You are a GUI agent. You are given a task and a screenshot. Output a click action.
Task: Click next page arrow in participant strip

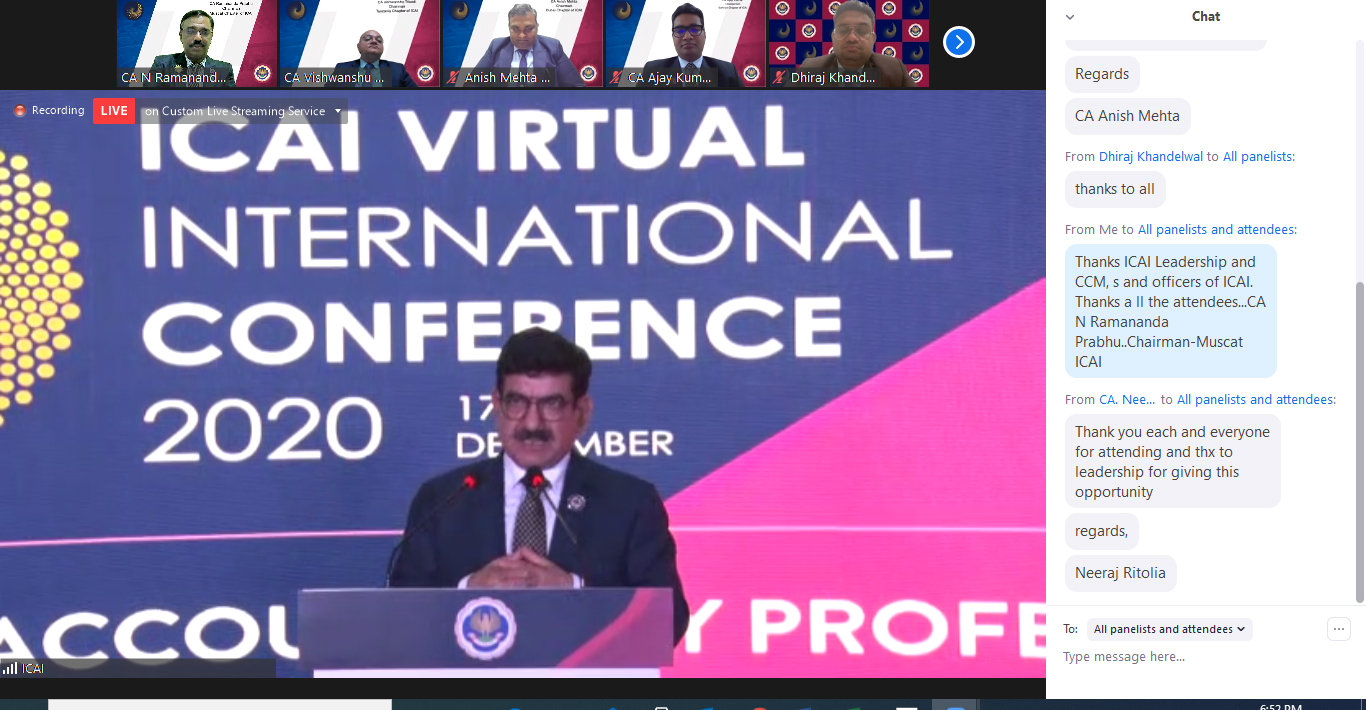[958, 42]
